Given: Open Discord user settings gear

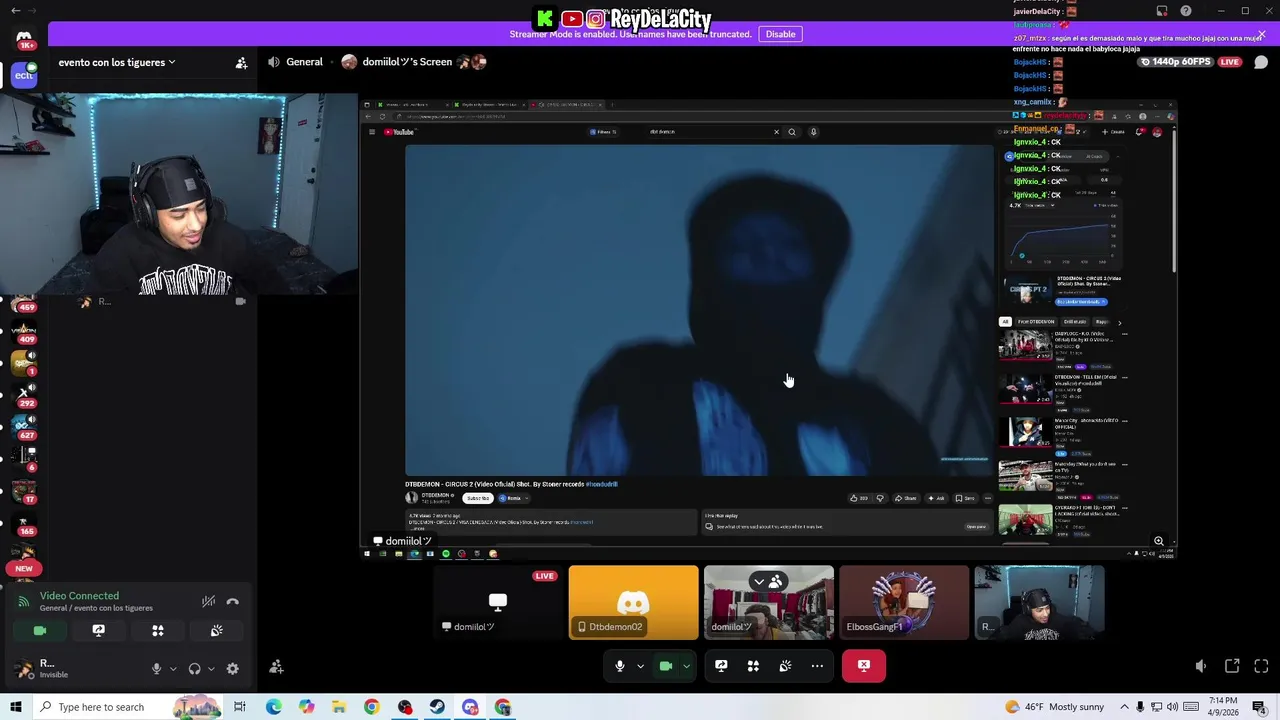Looking at the screenshot, I should pos(233,669).
